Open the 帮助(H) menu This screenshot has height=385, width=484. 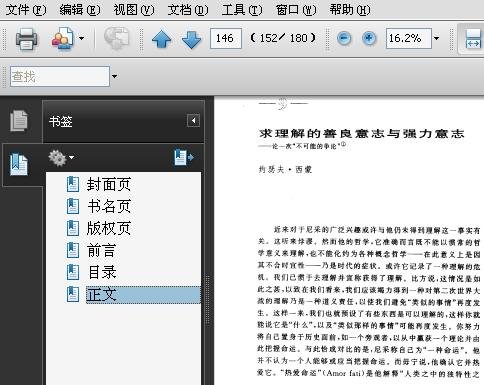350,10
